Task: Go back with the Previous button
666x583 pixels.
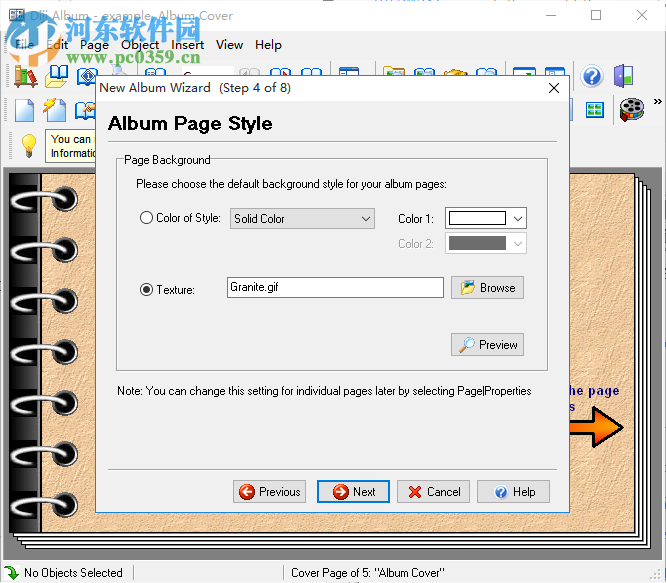Action: pyautogui.click(x=269, y=492)
